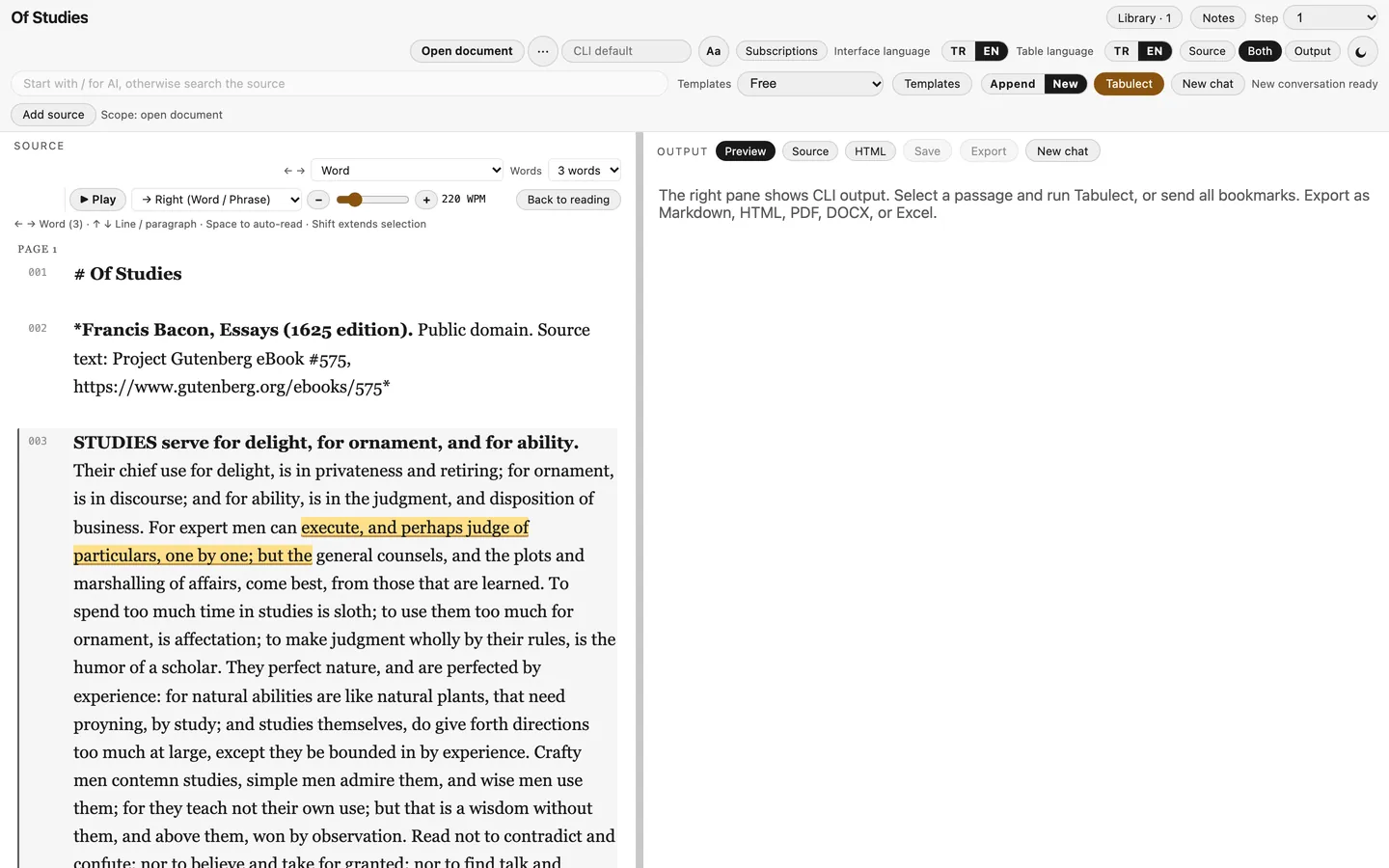This screenshot has width=1389, height=868.
Task: Show Source pane only
Action: pyautogui.click(x=1207, y=51)
